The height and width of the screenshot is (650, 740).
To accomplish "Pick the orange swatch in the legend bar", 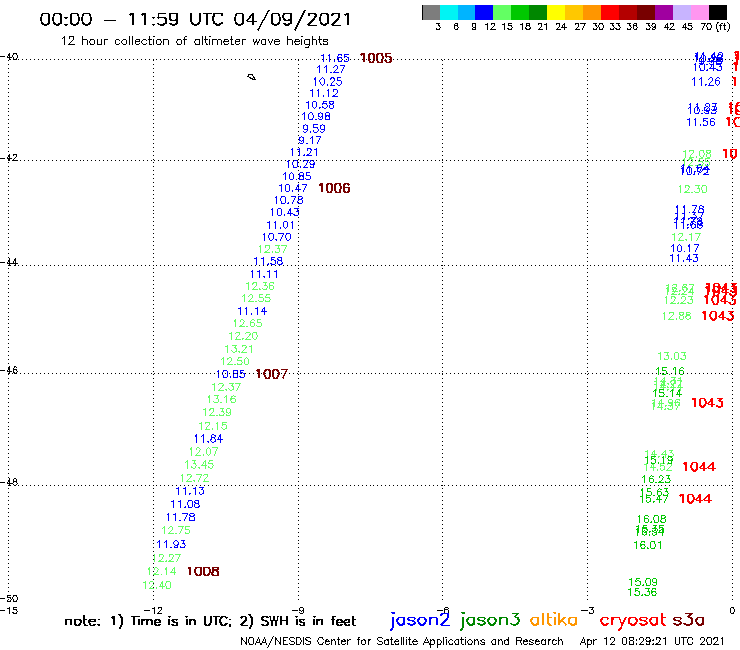I will pos(592,13).
